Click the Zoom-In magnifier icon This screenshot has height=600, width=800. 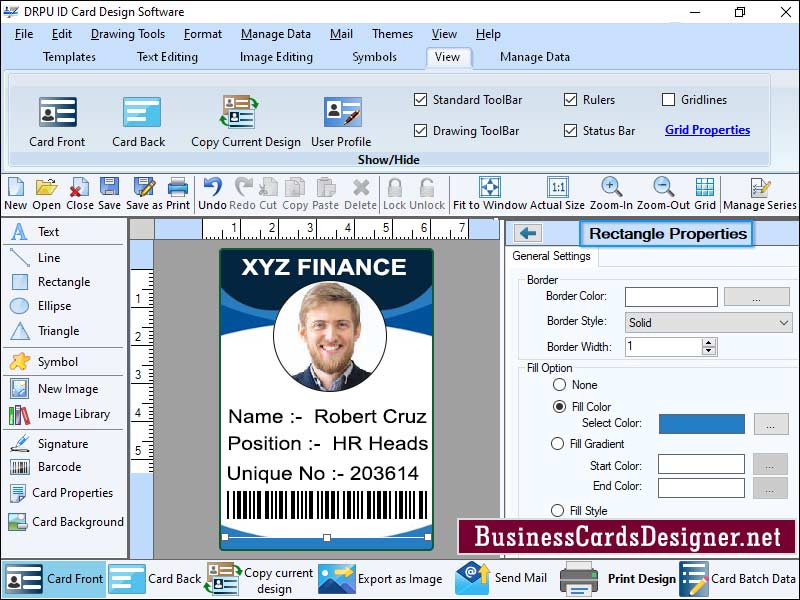pos(611,187)
